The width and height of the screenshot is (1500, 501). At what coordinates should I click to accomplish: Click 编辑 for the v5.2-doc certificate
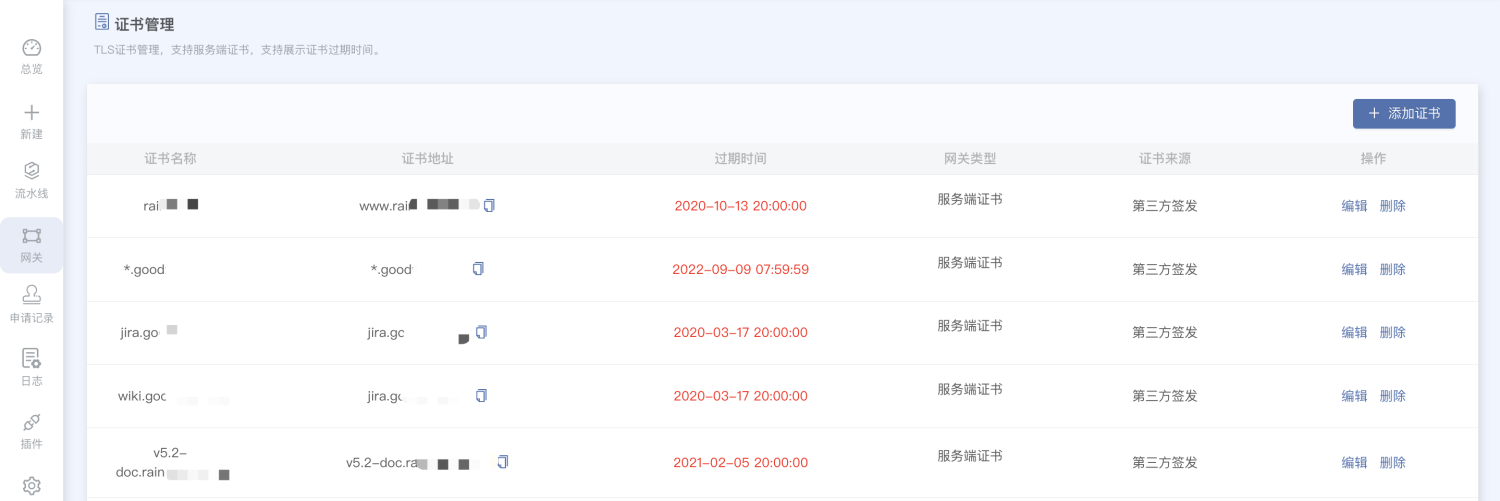[x=1354, y=463]
